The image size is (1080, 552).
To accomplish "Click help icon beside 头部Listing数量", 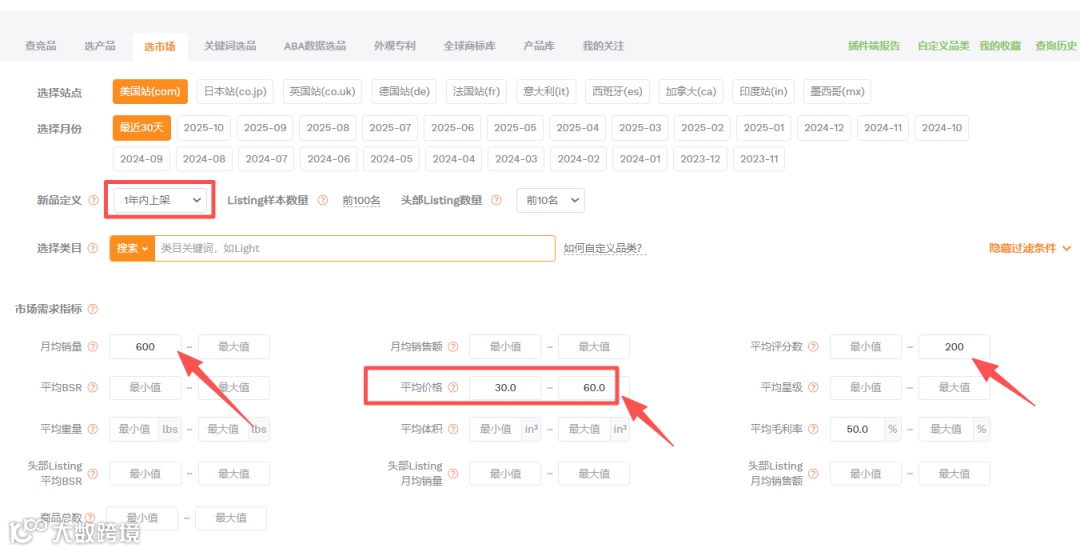I will click(496, 201).
